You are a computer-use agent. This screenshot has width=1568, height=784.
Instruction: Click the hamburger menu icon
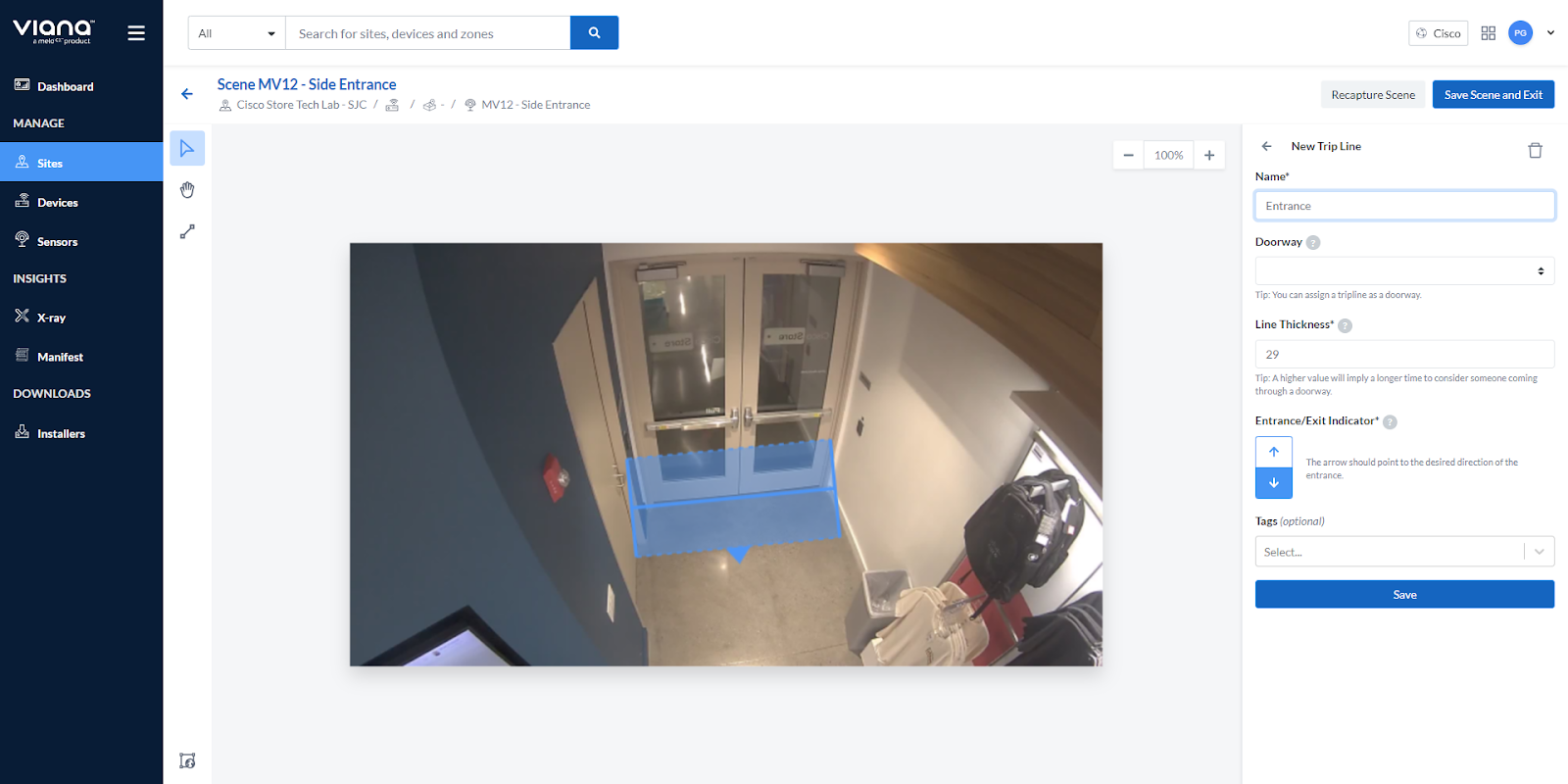[x=136, y=33]
